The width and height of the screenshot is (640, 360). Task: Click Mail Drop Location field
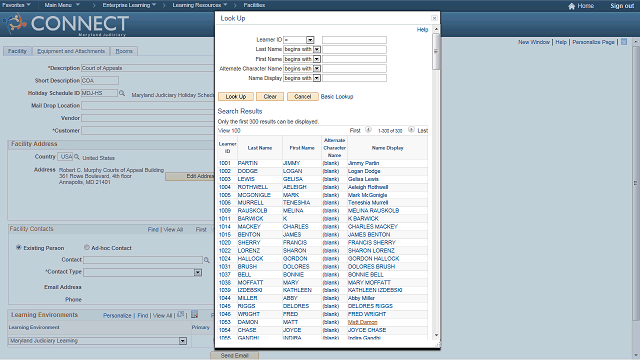148,106
